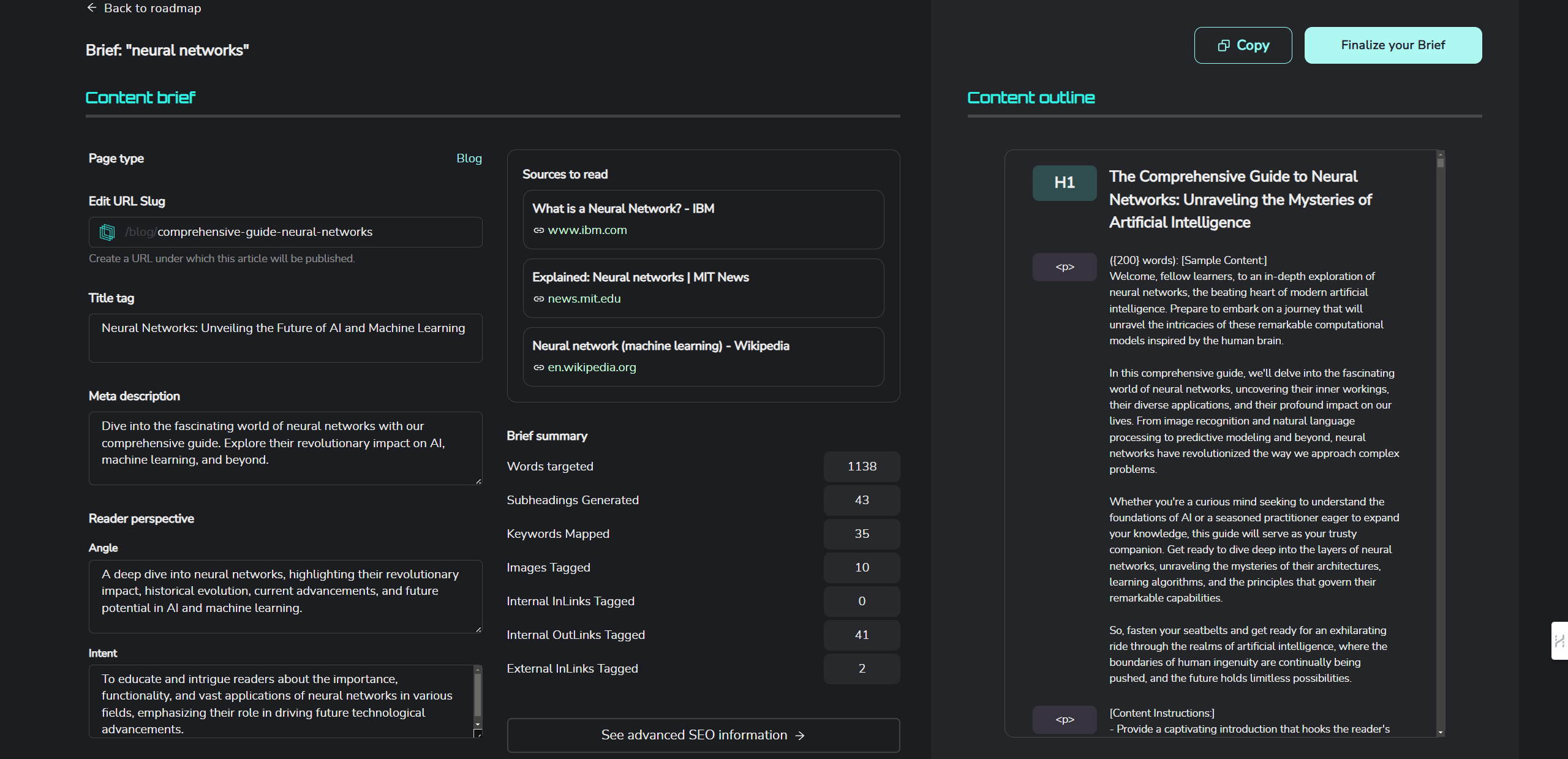Viewport: 1568px width, 759px height.
Task: Click the Copy button
Action: point(1243,45)
